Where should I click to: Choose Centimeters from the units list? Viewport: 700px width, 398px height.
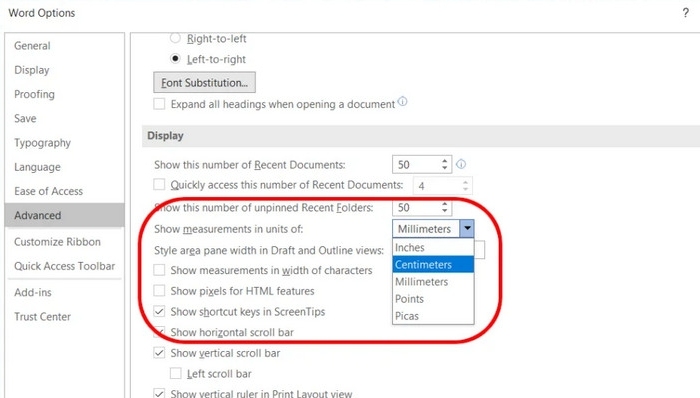433,264
